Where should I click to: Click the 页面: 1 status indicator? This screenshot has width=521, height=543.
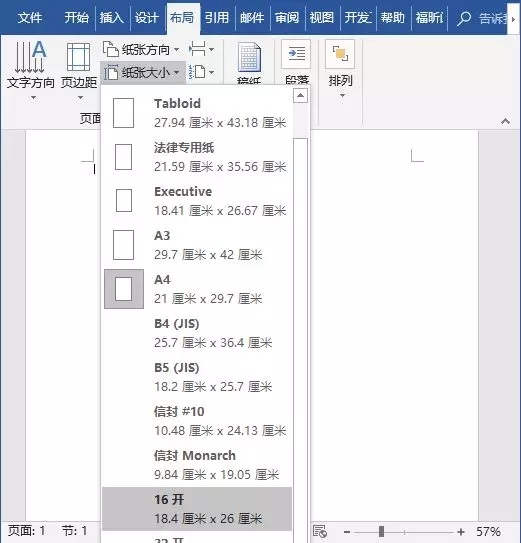(x=27, y=531)
